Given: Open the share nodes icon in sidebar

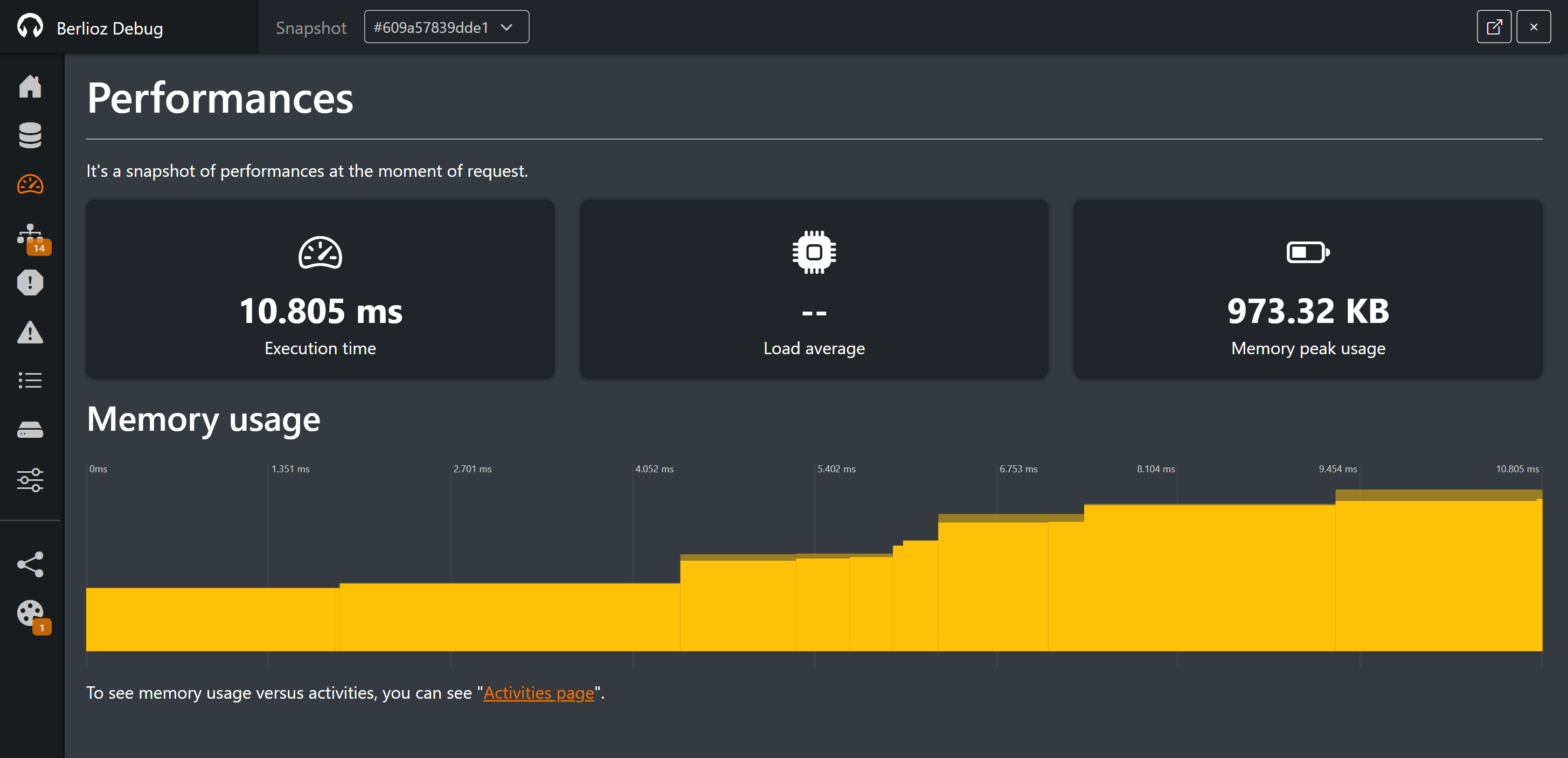Looking at the screenshot, I should (30, 564).
